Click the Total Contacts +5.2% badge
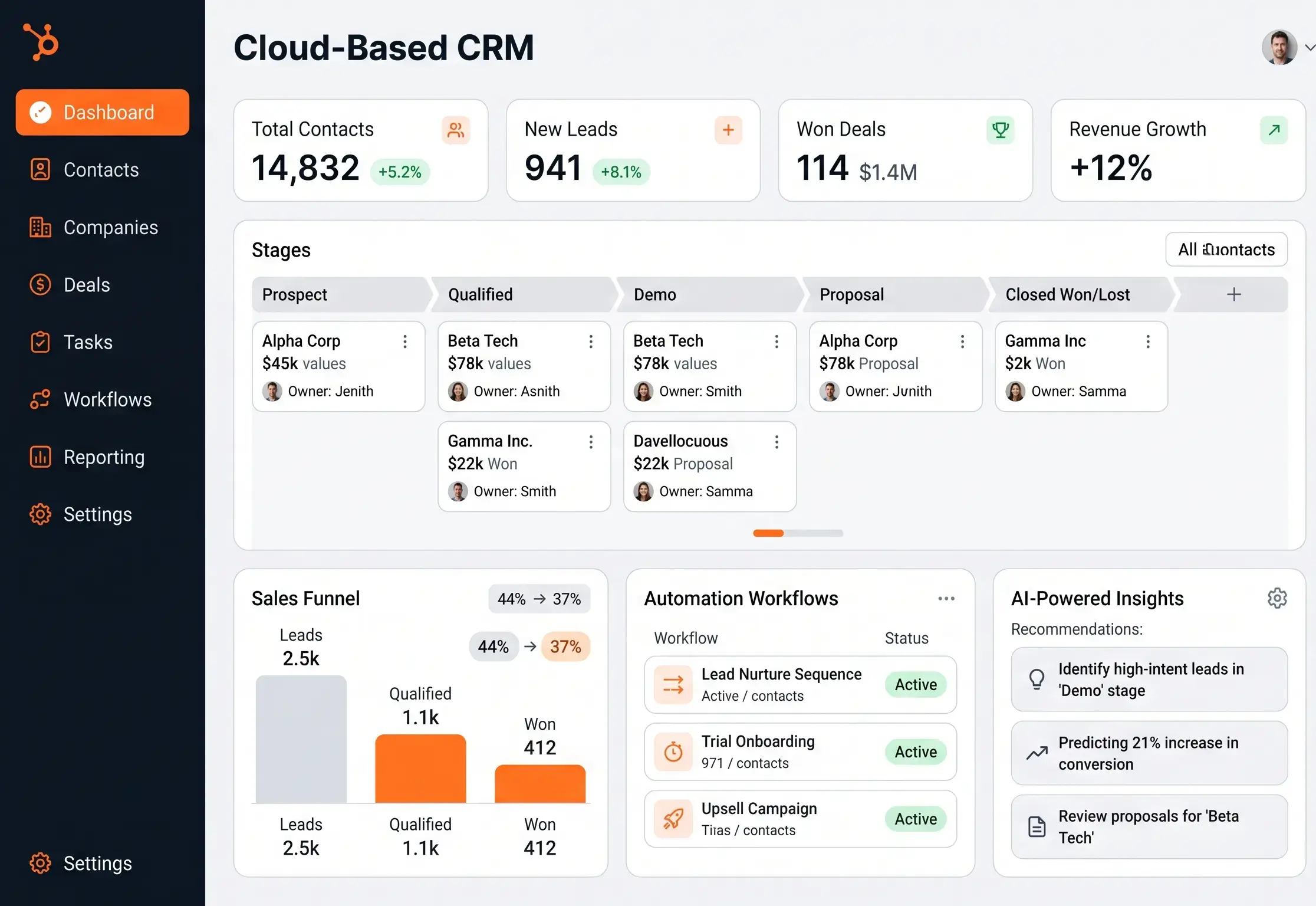The image size is (1316, 906). coord(400,172)
